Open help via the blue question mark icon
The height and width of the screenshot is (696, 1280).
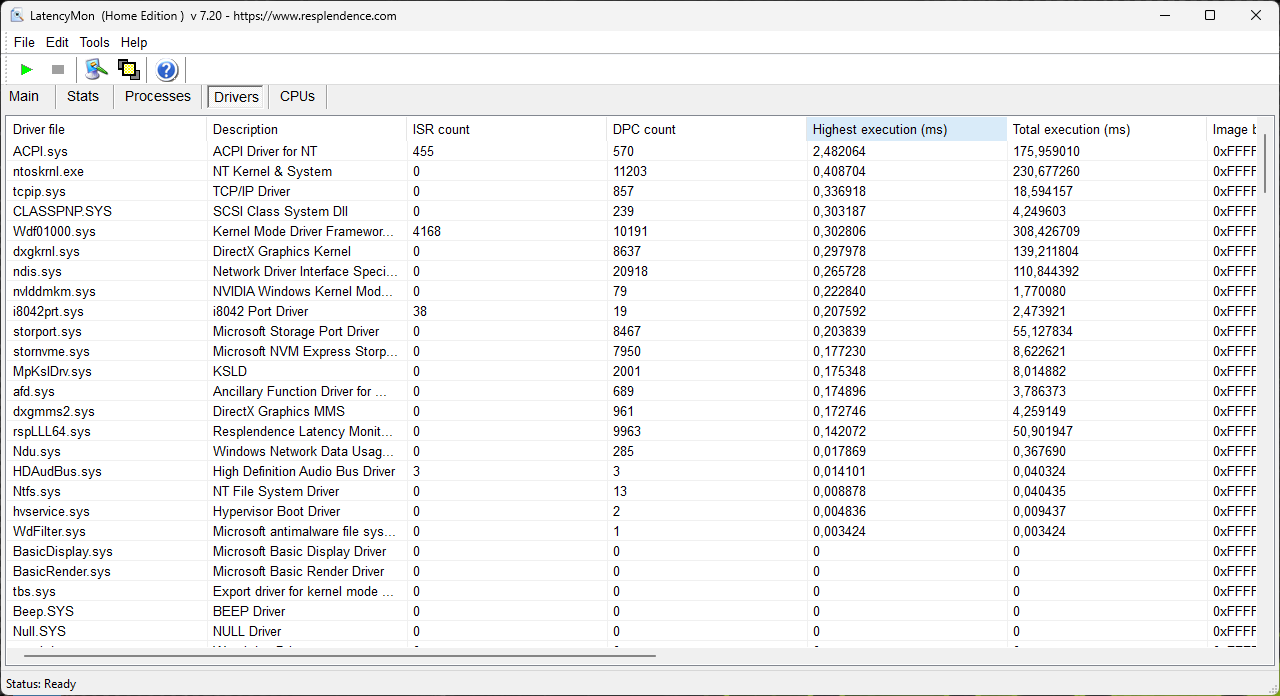coord(167,70)
